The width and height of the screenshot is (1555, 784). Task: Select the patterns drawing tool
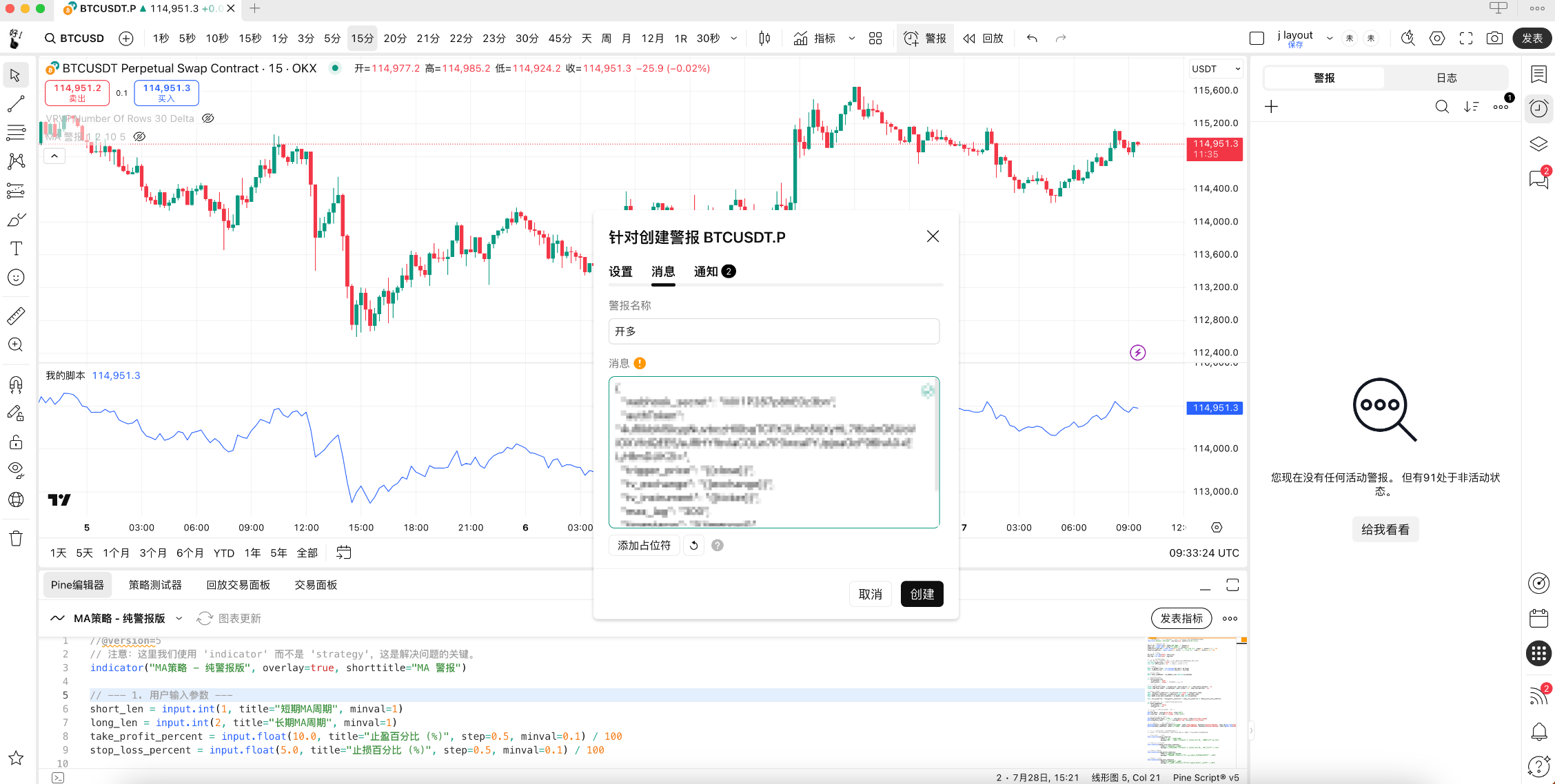click(16, 161)
